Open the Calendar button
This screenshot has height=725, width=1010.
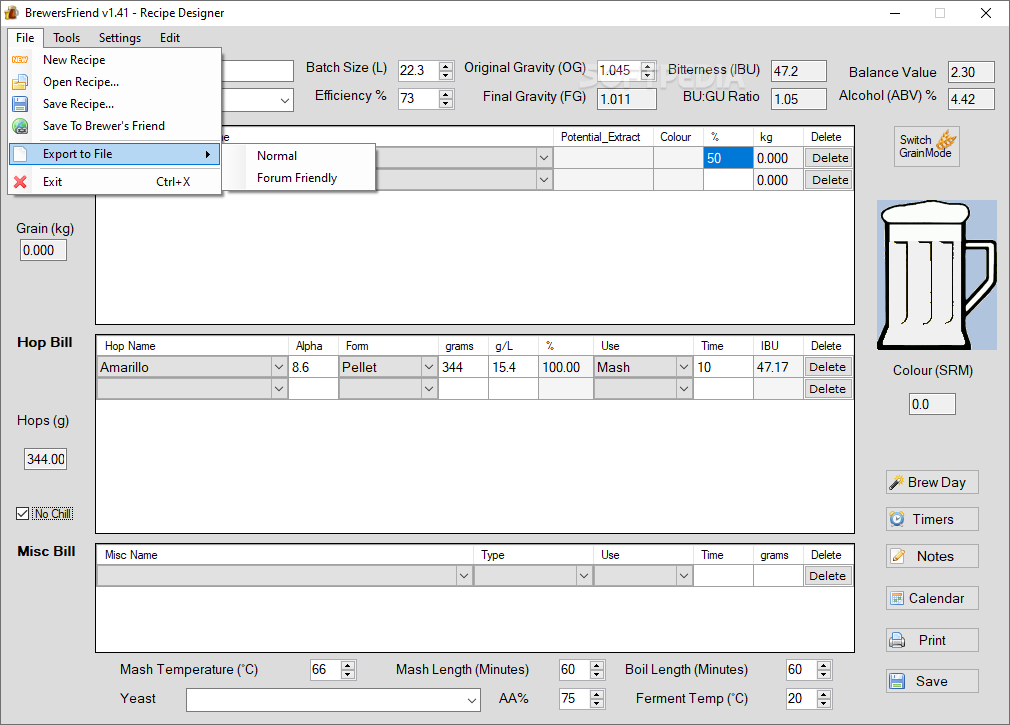(x=932, y=598)
